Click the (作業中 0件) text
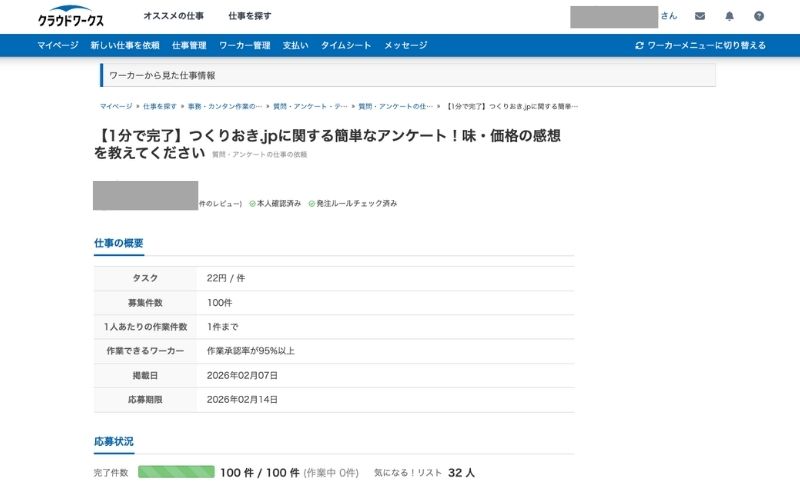800x495 pixels. click(331, 473)
